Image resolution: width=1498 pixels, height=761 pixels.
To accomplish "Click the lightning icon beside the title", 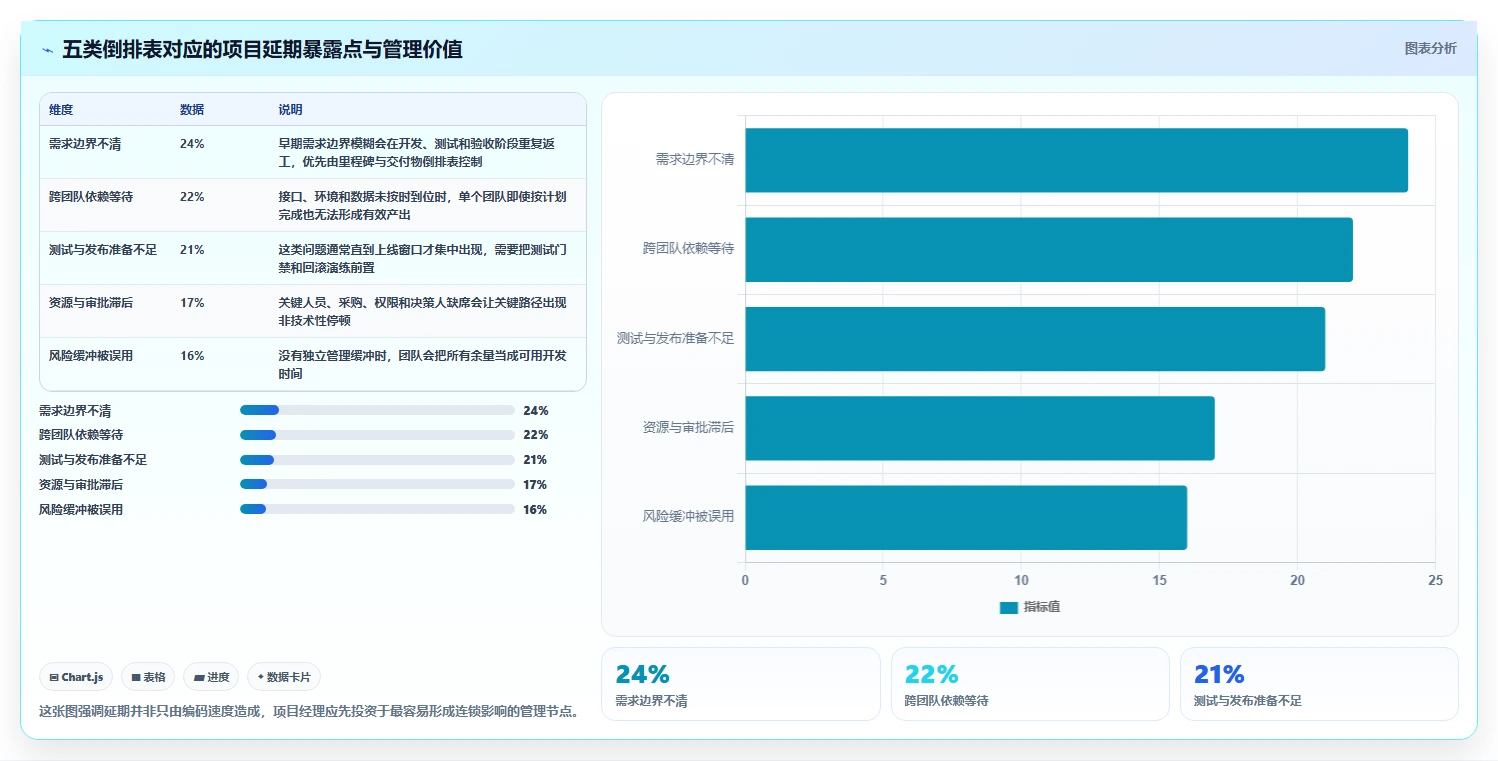I will tap(48, 50).
